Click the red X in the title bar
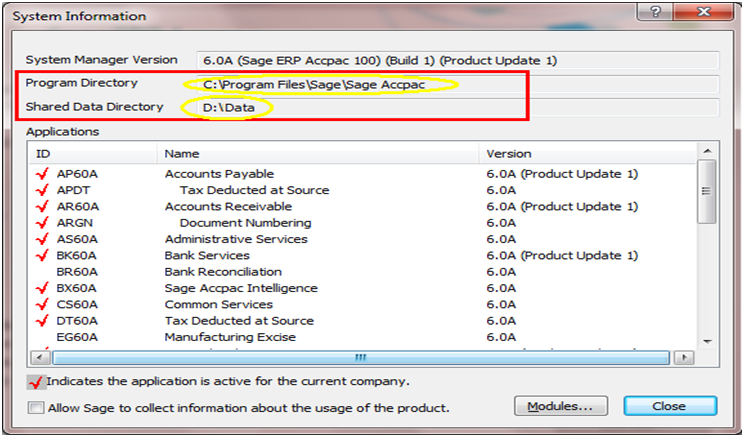Viewport: 744px width, 436px height. click(704, 11)
